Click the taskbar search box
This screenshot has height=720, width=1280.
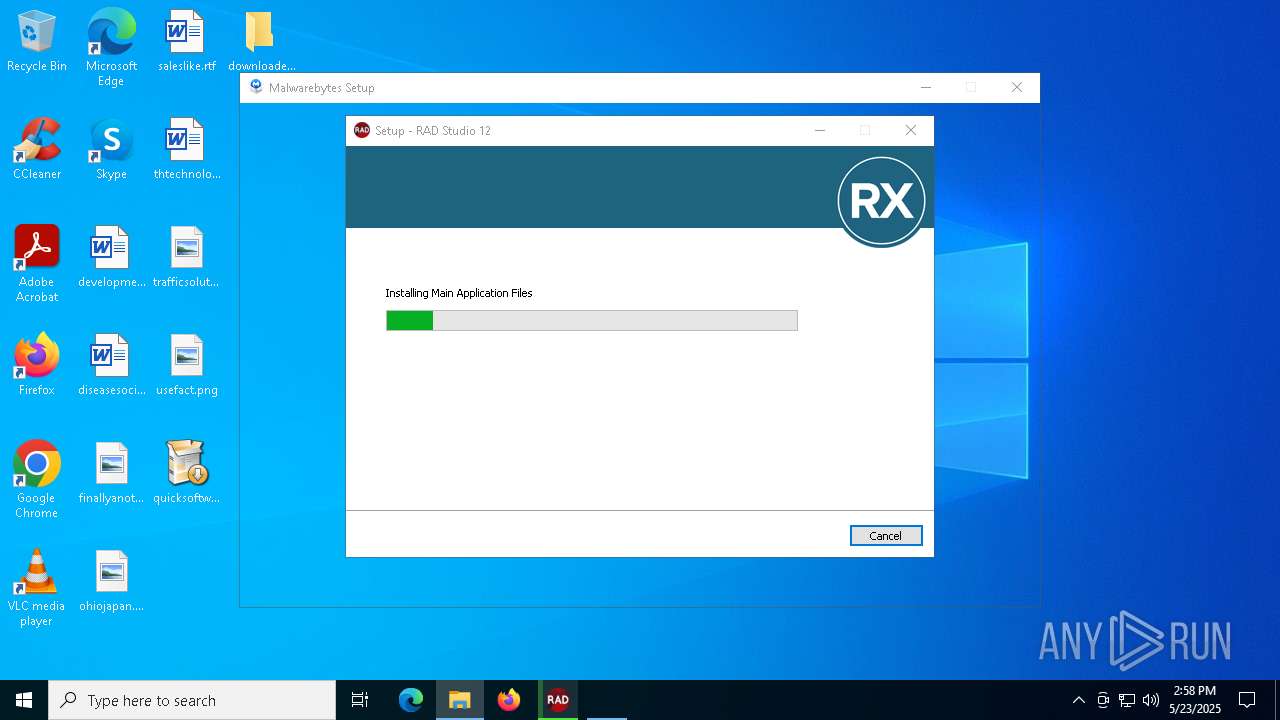(x=192, y=700)
